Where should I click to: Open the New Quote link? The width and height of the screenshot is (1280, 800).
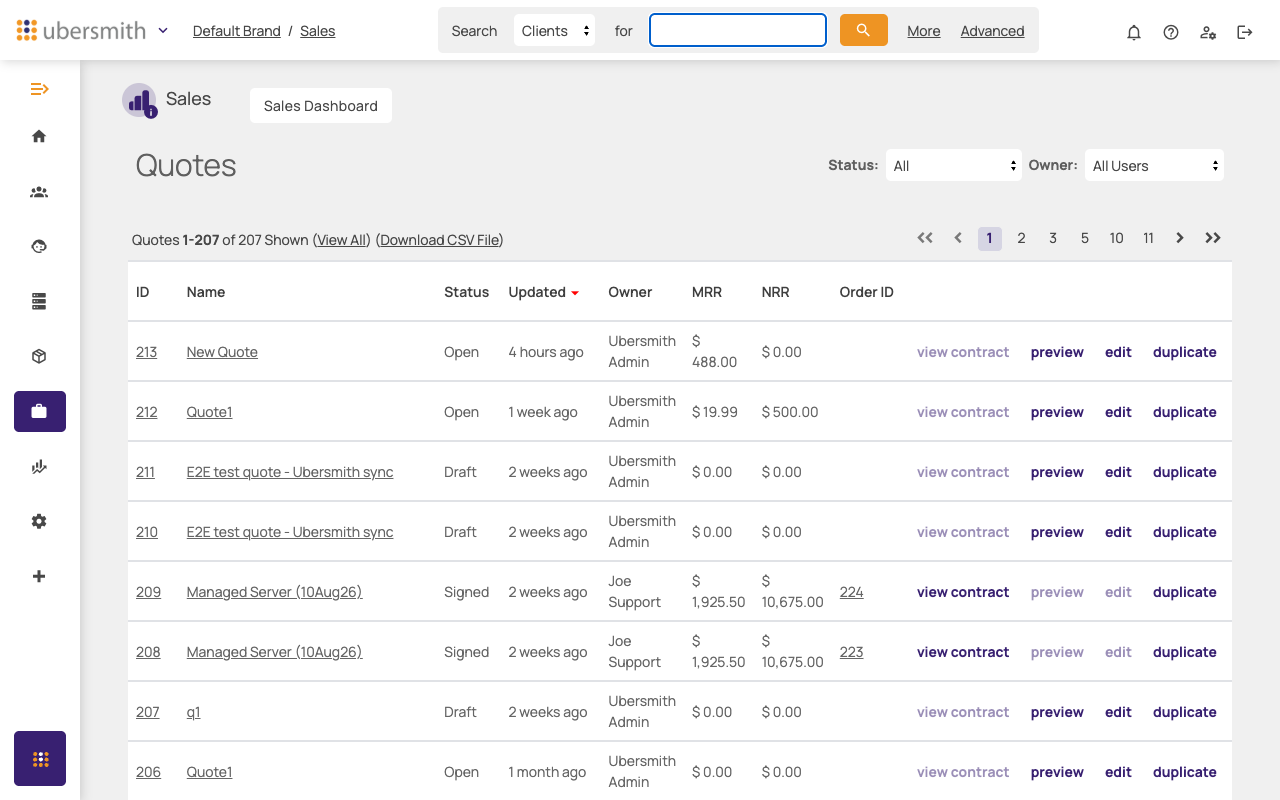coord(222,352)
